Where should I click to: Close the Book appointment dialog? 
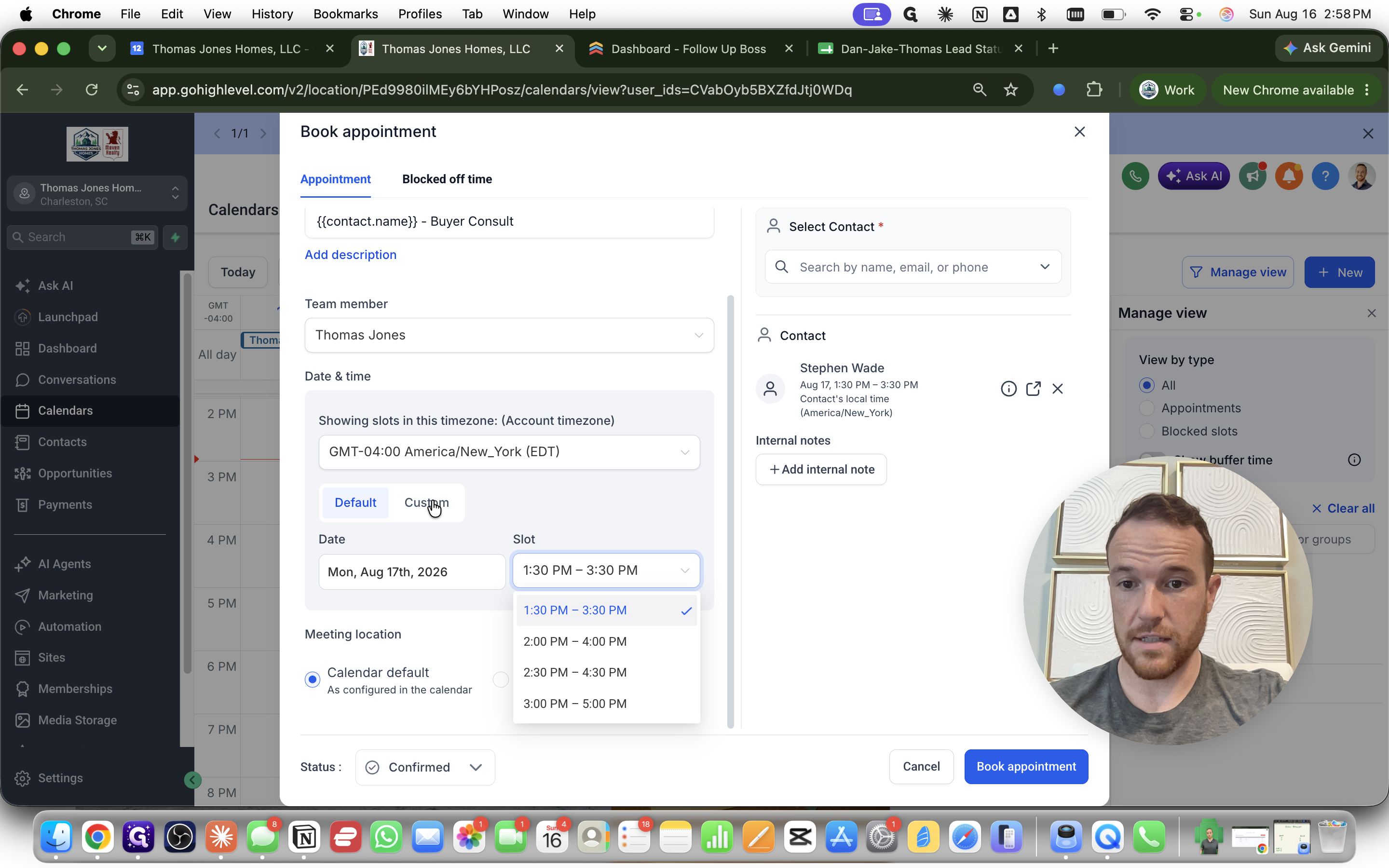click(x=1080, y=132)
